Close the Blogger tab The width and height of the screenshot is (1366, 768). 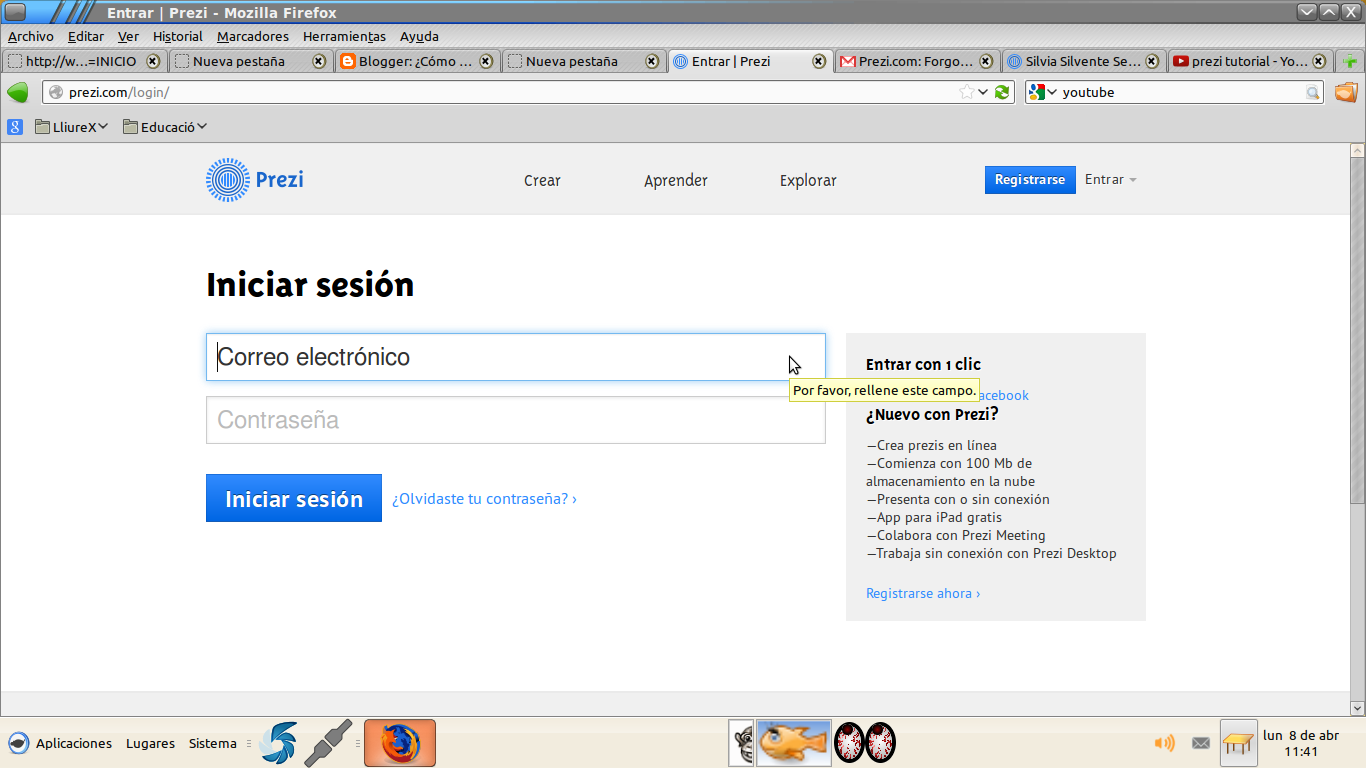[x=486, y=61]
